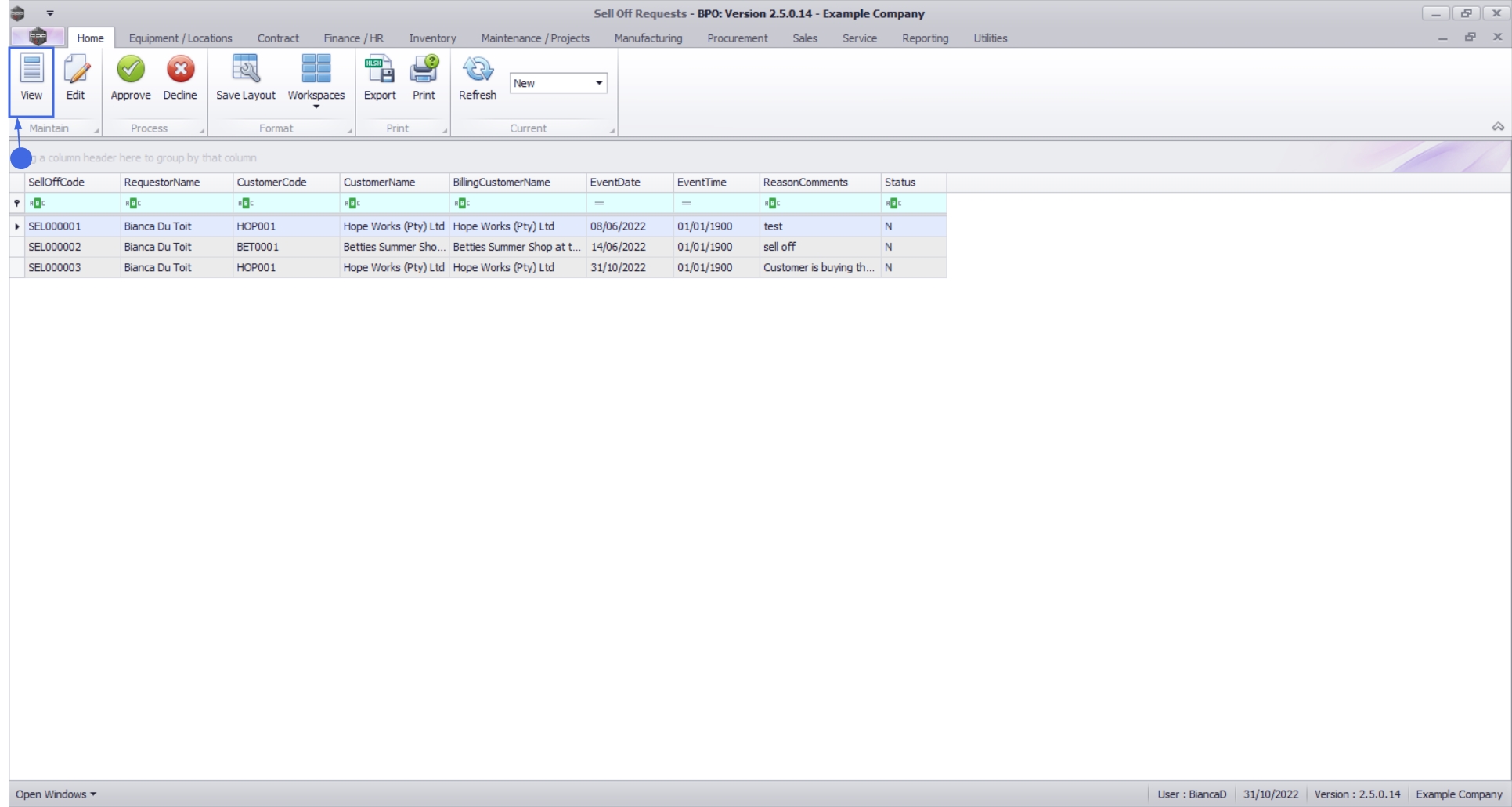Viewport: 1512px width, 807px height.
Task: Click the Status filter row cell
Action: [x=914, y=204]
